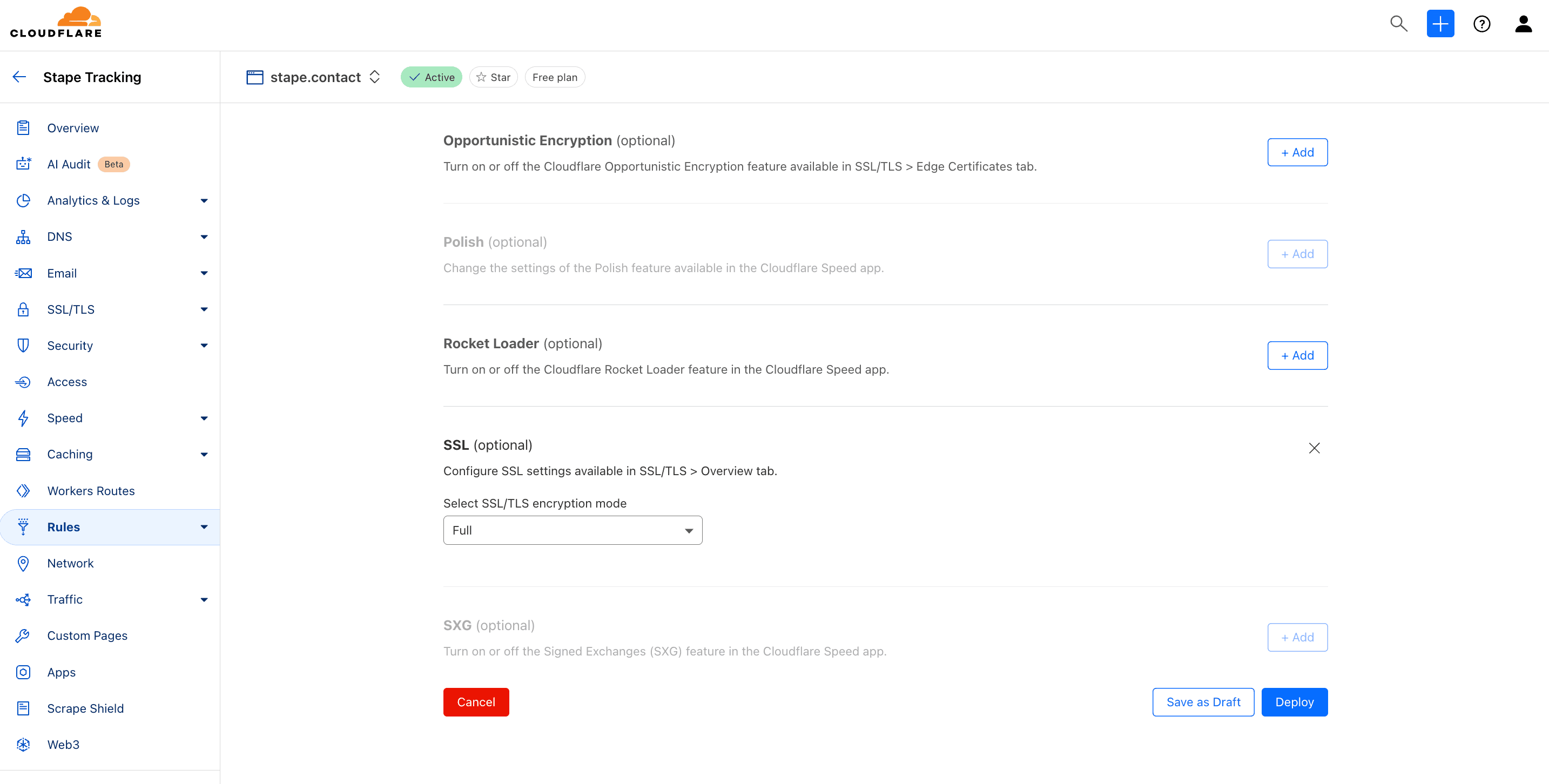Go back using the Stape Tracking arrow

19,77
